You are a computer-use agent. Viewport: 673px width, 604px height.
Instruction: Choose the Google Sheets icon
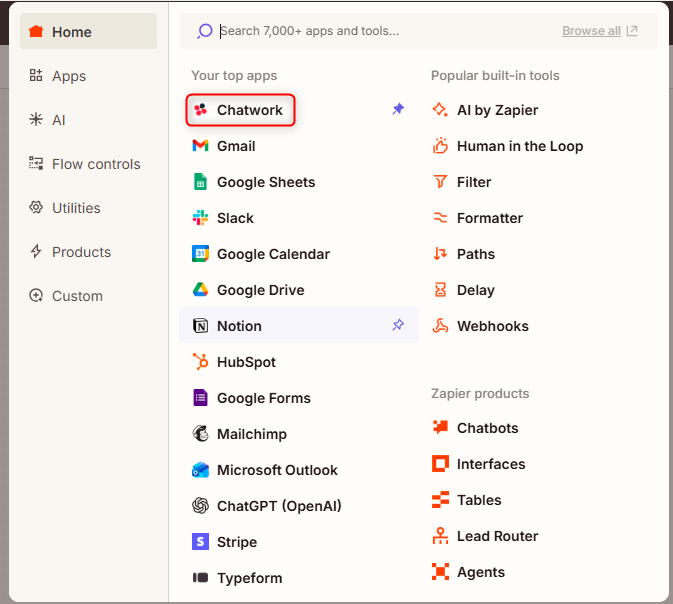pos(200,182)
